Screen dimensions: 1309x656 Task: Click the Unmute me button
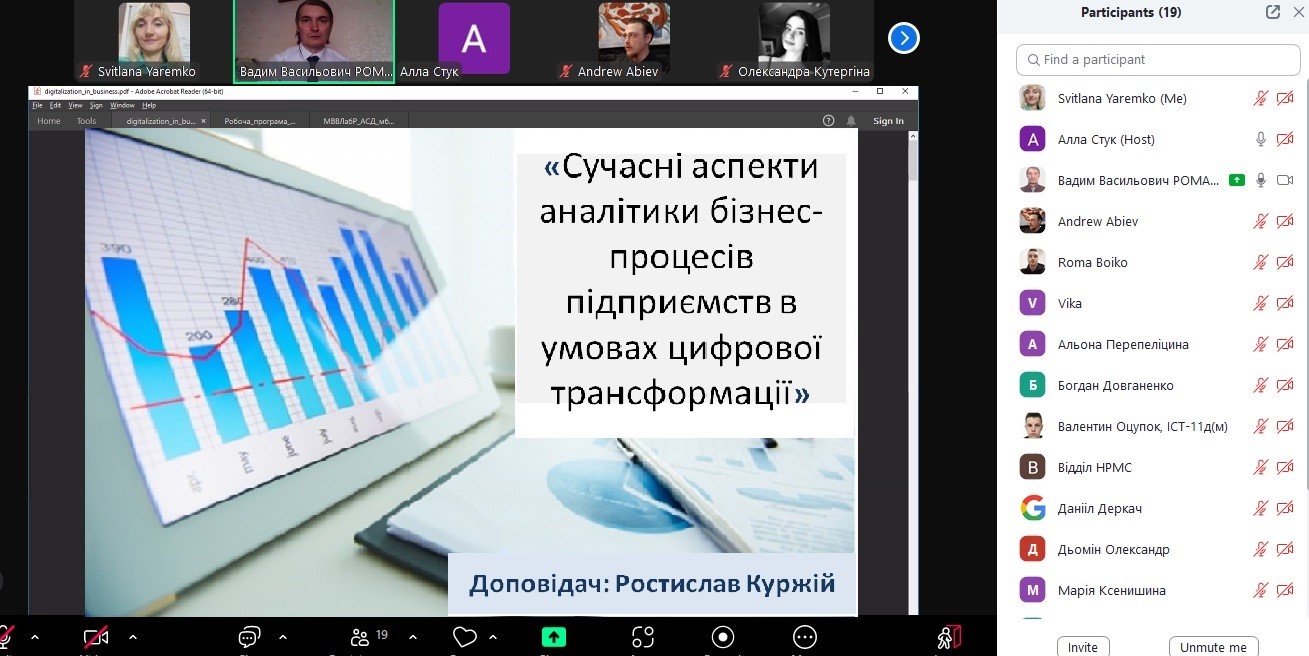pos(1213,647)
